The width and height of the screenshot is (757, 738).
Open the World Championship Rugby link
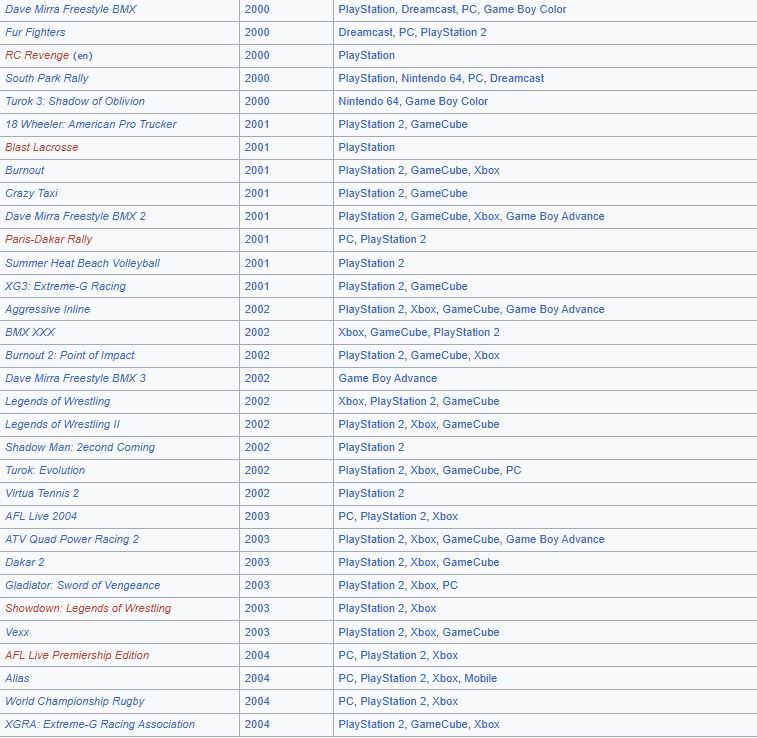75,701
